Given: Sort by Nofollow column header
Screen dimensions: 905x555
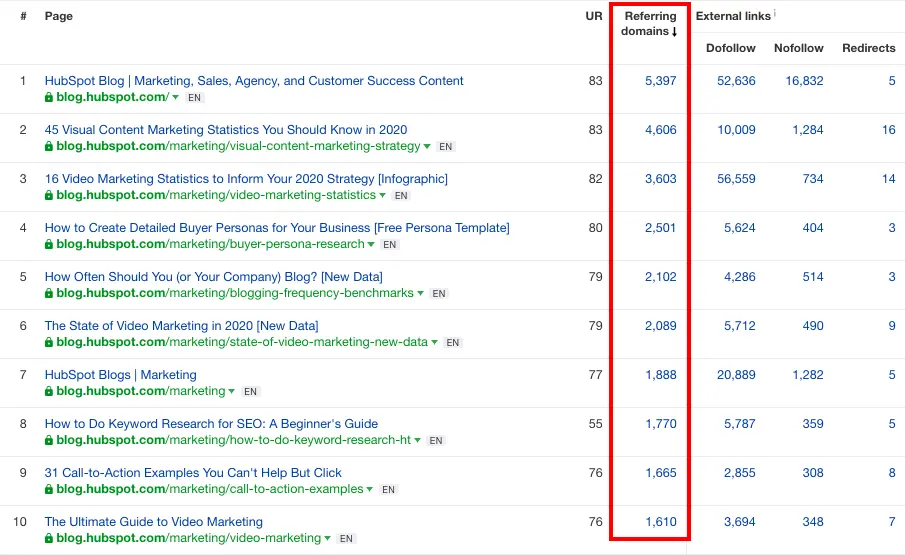Looking at the screenshot, I should point(799,48).
